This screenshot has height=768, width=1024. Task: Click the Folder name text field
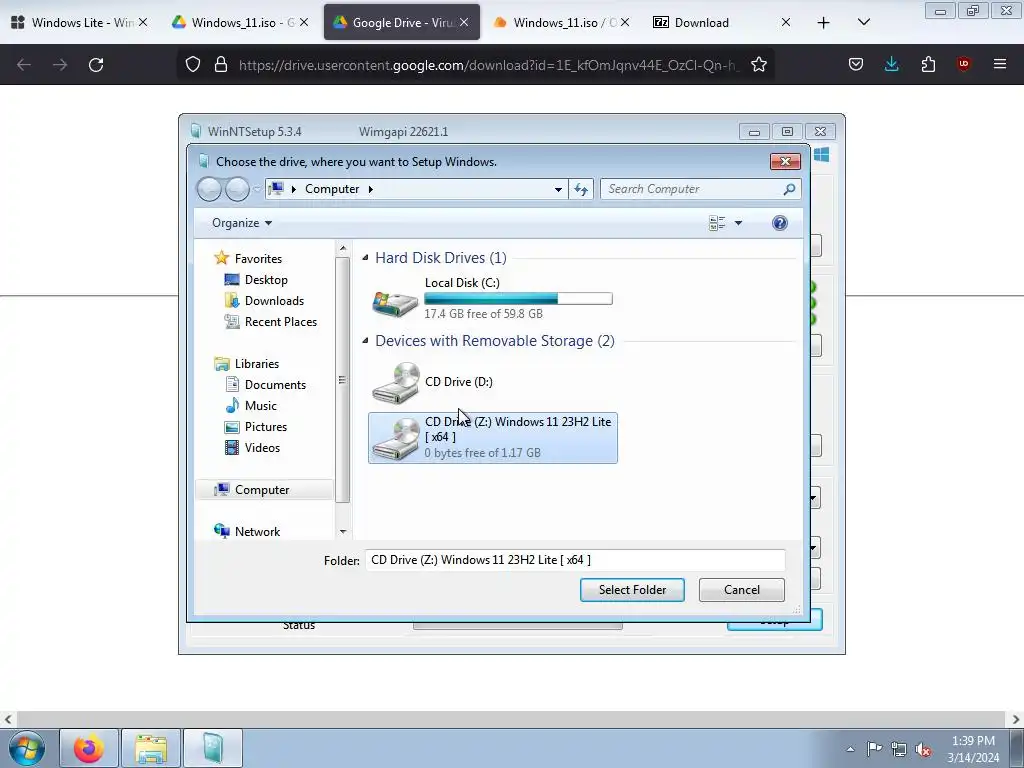point(575,560)
